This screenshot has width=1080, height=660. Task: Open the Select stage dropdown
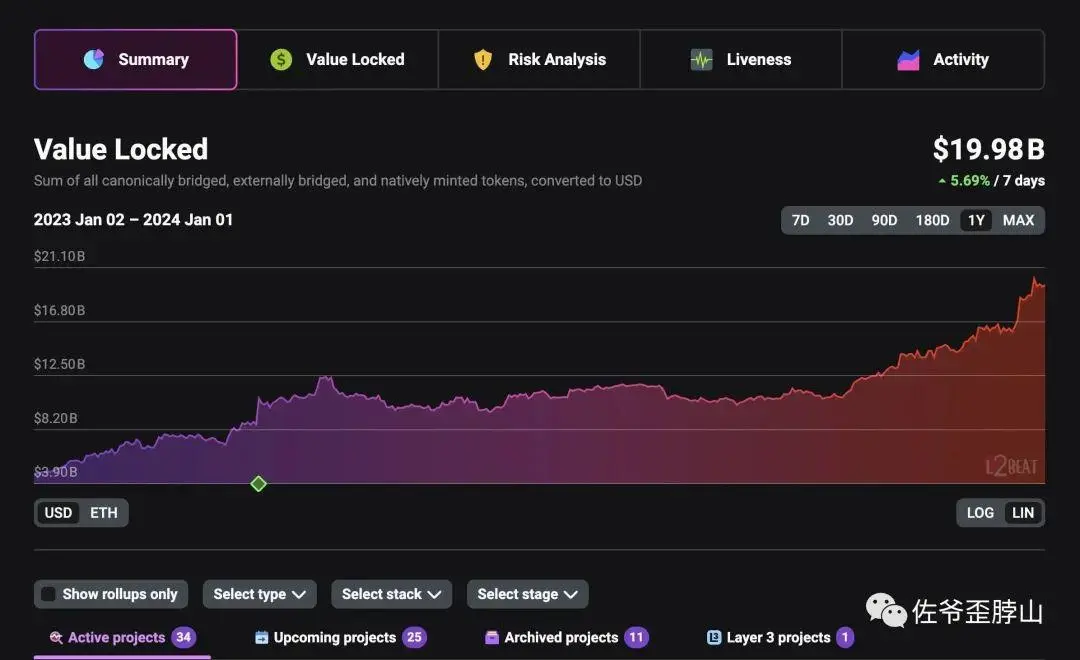(527, 594)
